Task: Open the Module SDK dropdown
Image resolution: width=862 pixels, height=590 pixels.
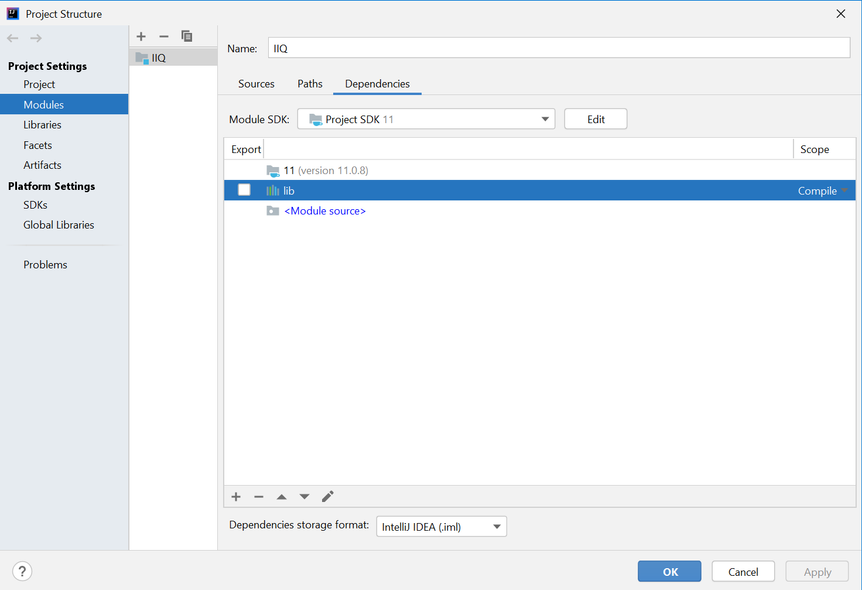Action: [426, 119]
